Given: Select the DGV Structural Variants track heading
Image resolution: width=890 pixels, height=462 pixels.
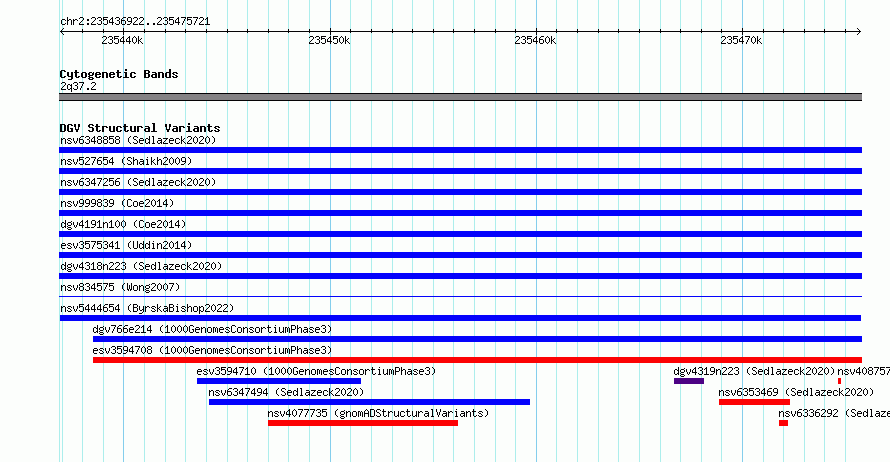Looking at the screenshot, I should (x=140, y=128).
